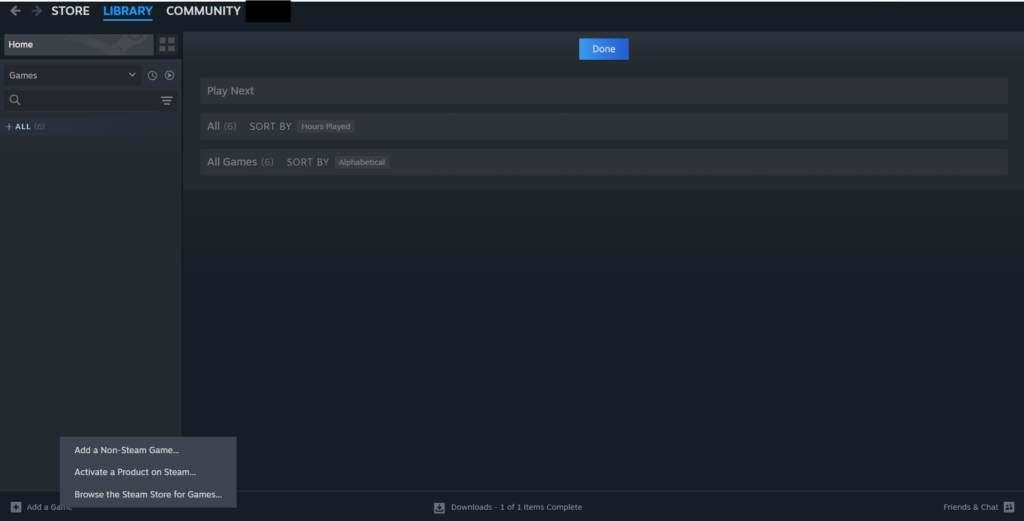1024x521 pixels.
Task: Go forward with the right arrow
Action: [37, 11]
